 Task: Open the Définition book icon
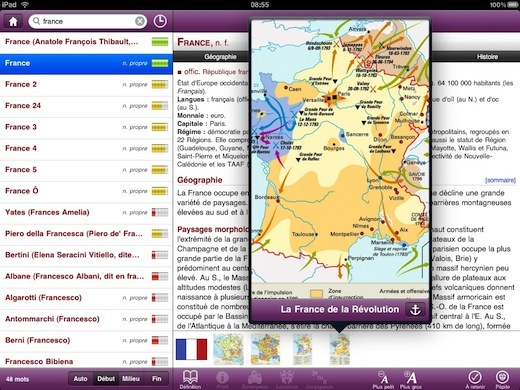pos(190,379)
